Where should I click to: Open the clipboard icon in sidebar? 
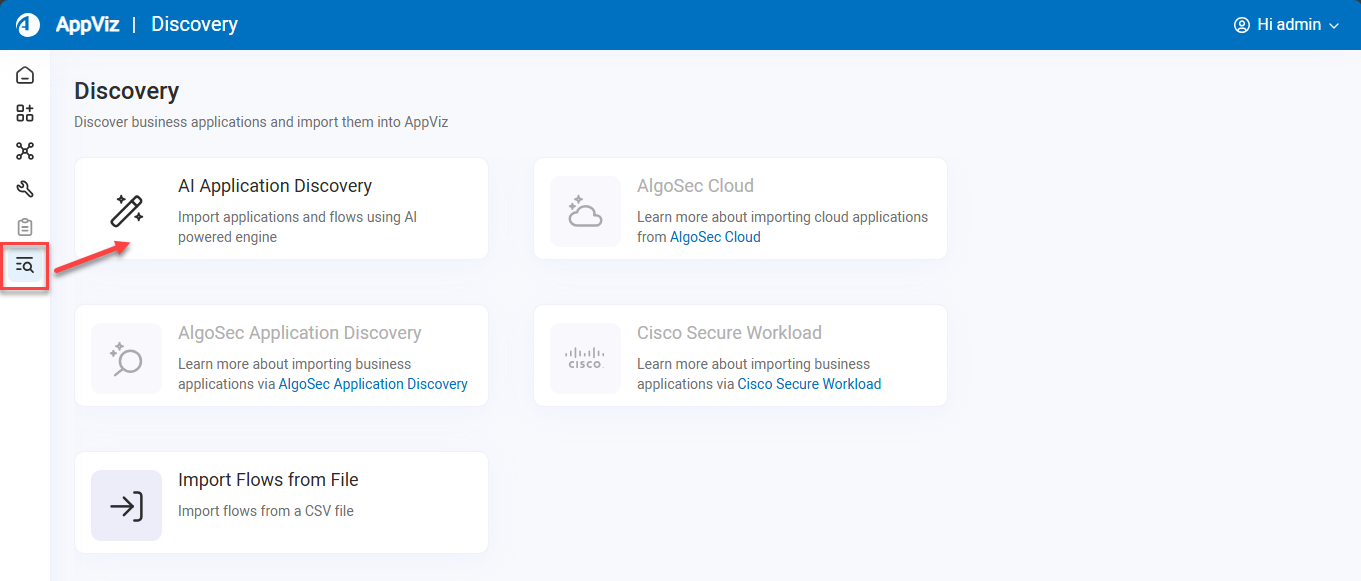pyautogui.click(x=25, y=227)
